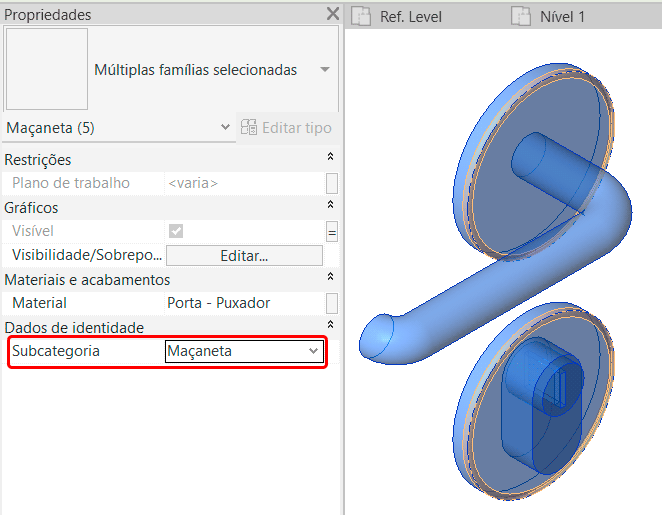Click the Plano de trabalho label
662x515 pixels.
(x=71, y=183)
